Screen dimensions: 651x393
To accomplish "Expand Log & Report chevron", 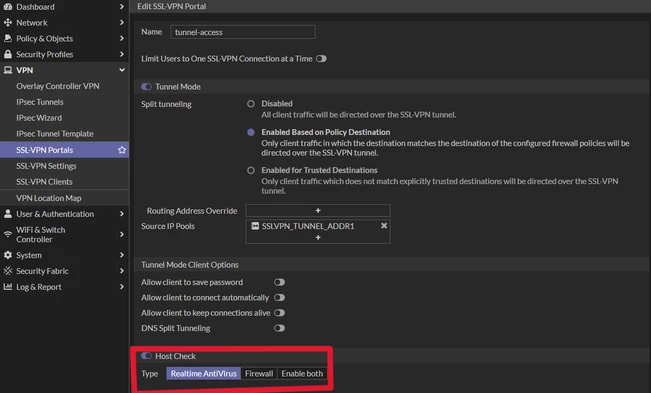I will coord(122,286).
